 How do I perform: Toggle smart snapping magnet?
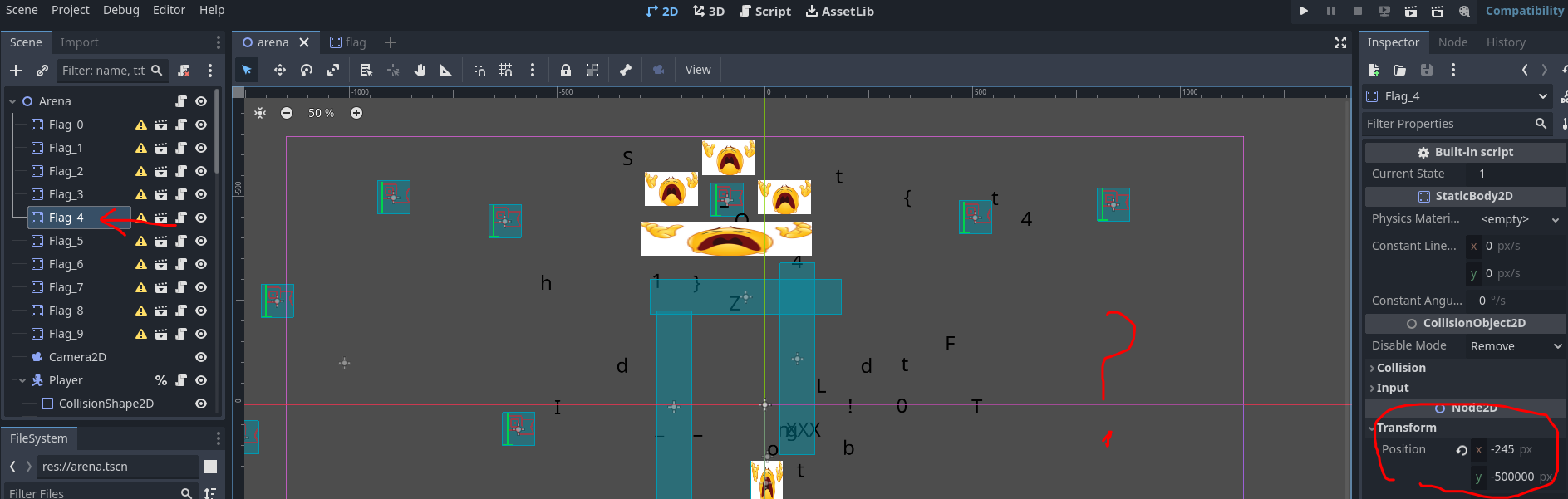point(479,70)
